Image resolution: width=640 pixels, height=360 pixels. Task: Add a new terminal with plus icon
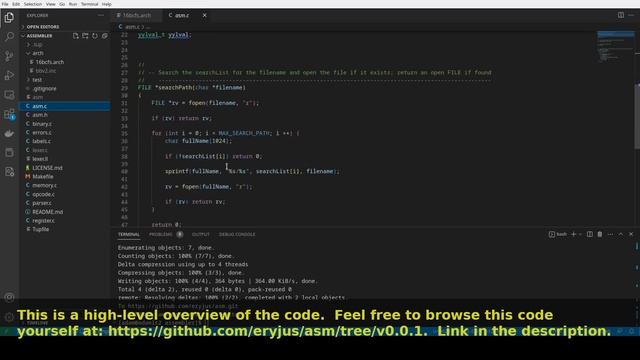pyautogui.click(x=573, y=234)
